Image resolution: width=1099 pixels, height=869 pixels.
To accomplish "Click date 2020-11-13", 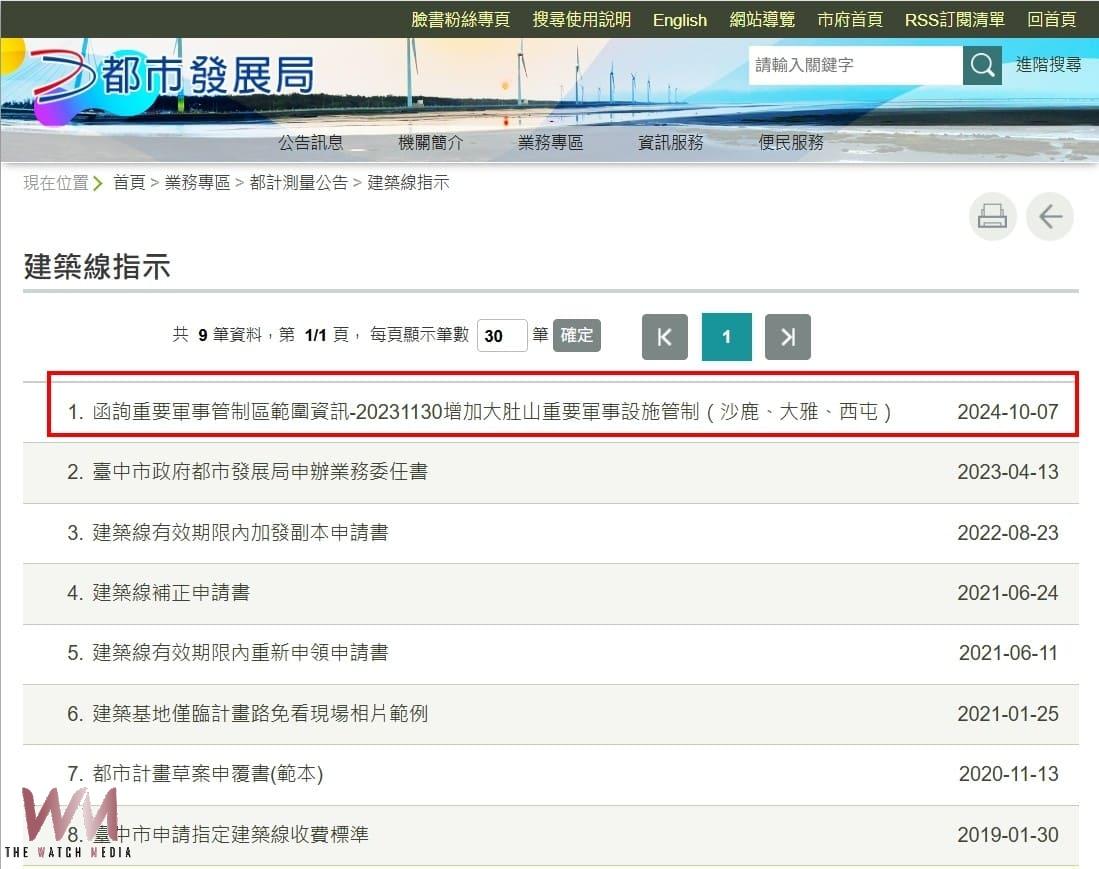I will coord(1008,774).
